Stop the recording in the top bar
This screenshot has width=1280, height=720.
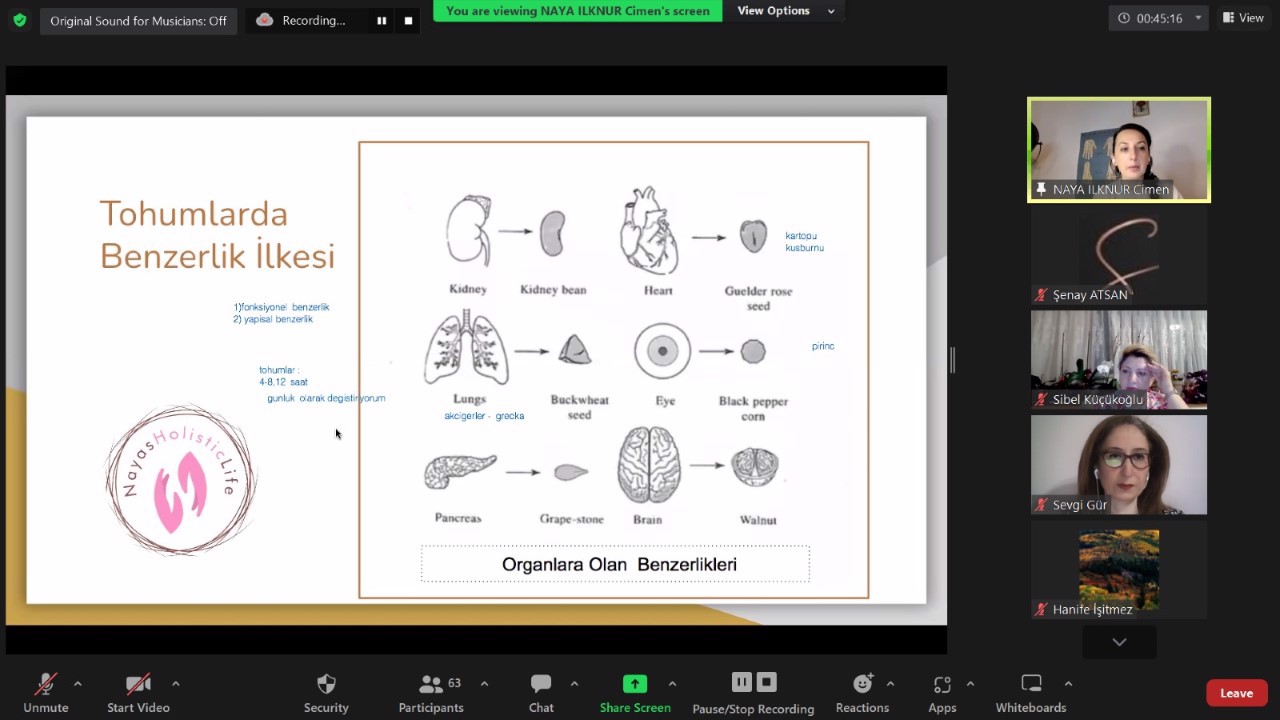coord(408,21)
